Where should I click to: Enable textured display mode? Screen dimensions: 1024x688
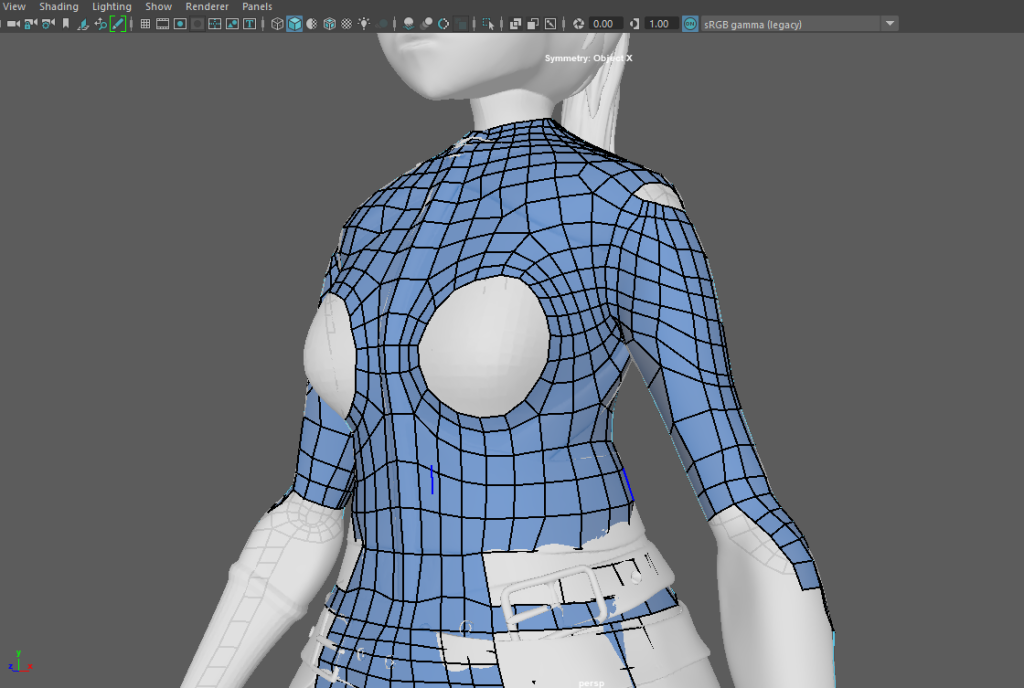click(346, 23)
